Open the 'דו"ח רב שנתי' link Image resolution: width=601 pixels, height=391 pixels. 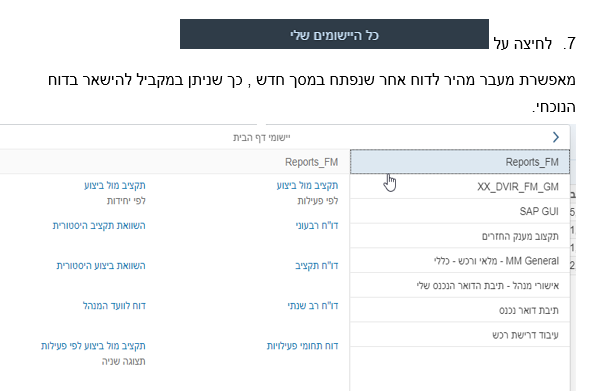coord(313,306)
